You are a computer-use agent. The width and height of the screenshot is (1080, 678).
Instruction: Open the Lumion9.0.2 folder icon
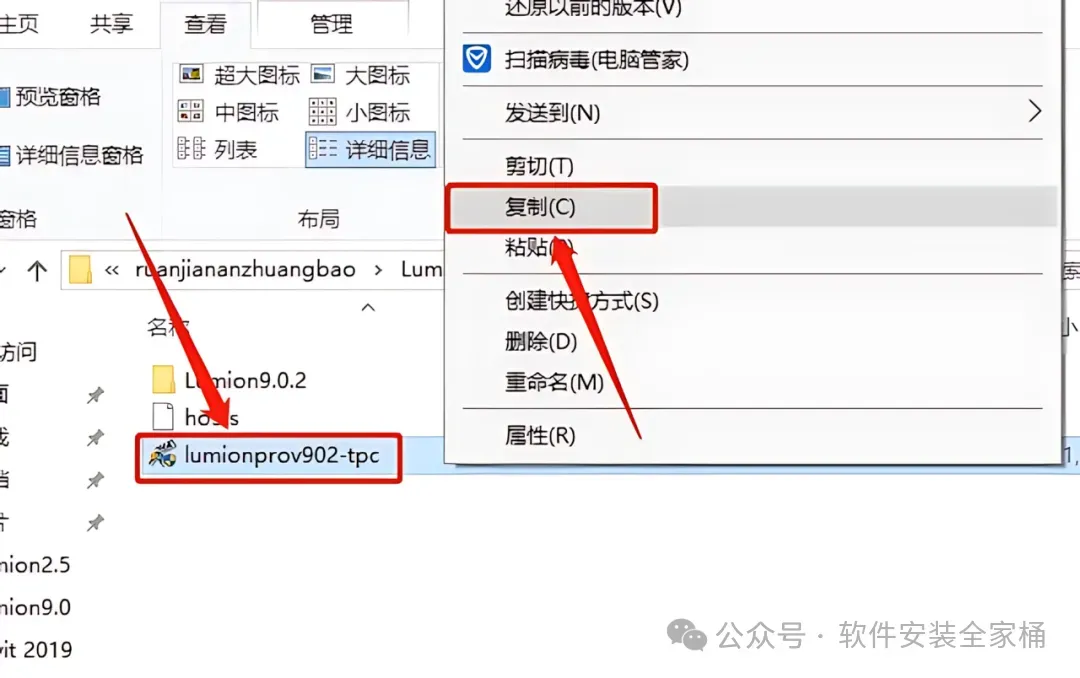(x=163, y=380)
